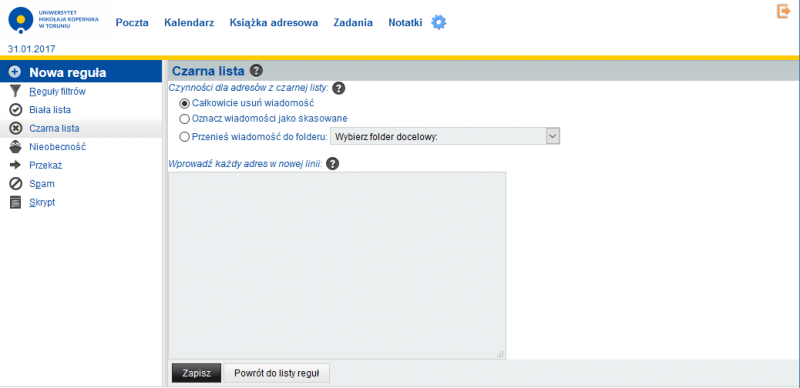Go to Reguły filtrów link
Viewport: 800px width, 388px height.
point(57,92)
